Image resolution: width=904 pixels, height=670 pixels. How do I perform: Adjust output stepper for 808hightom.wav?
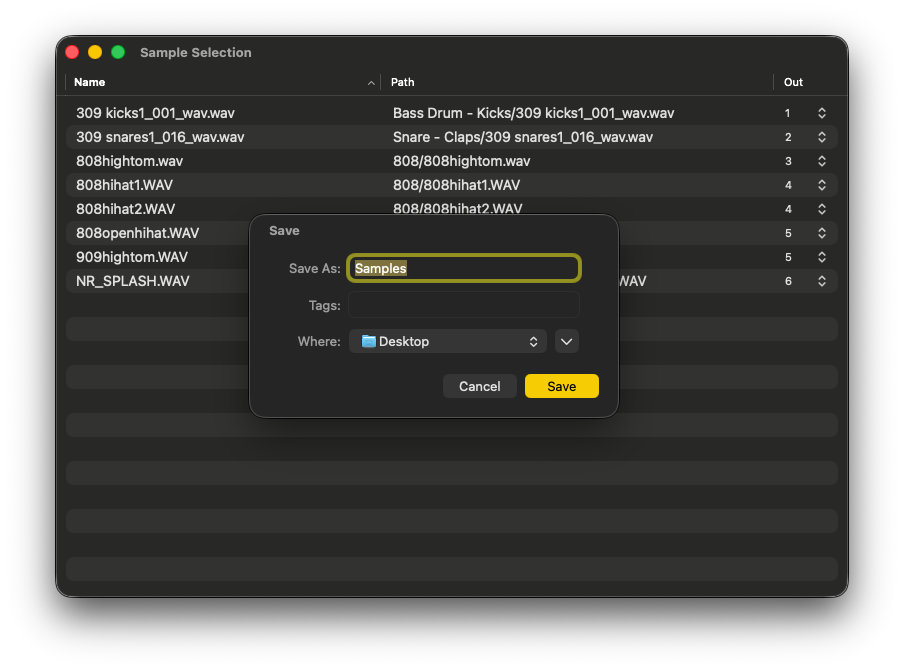click(x=822, y=161)
